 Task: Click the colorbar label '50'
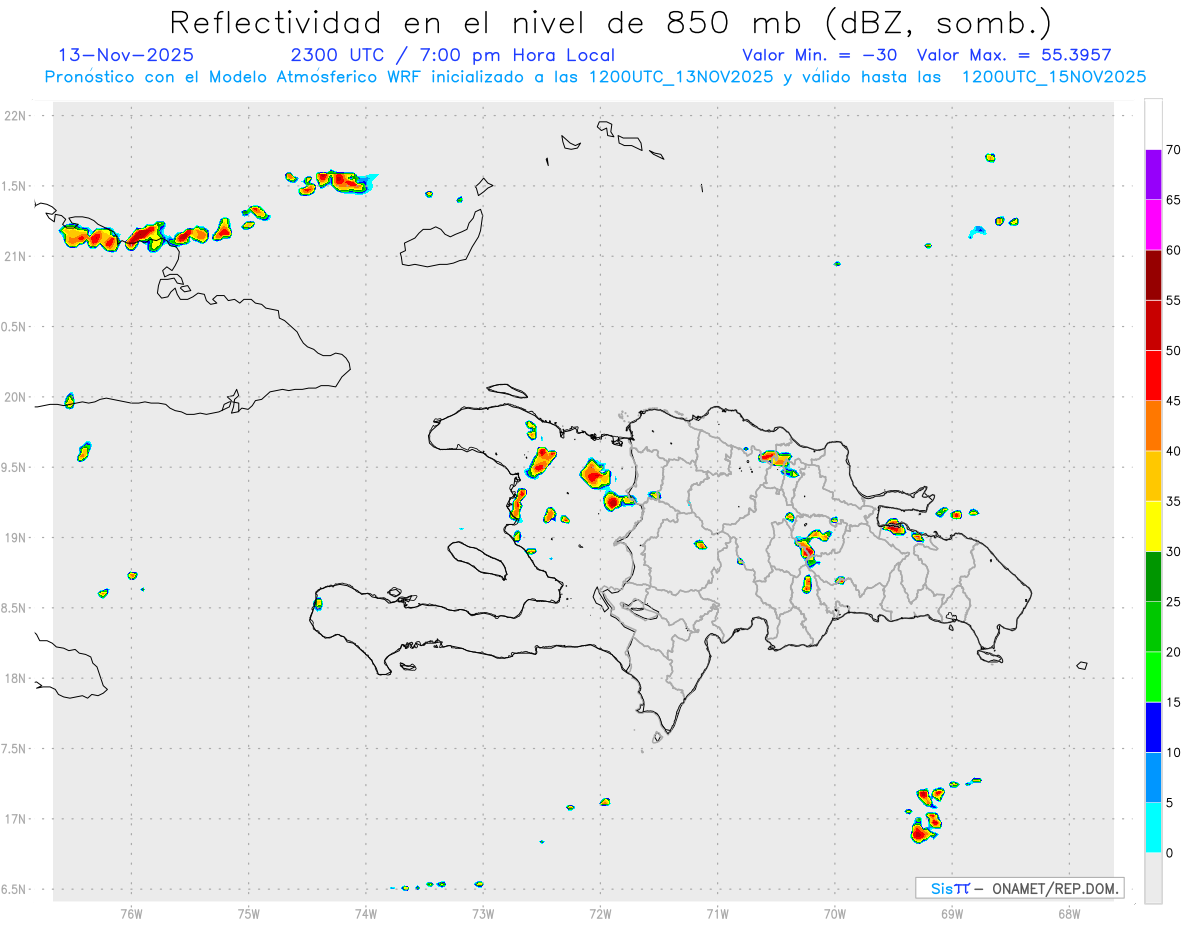(x=1174, y=351)
